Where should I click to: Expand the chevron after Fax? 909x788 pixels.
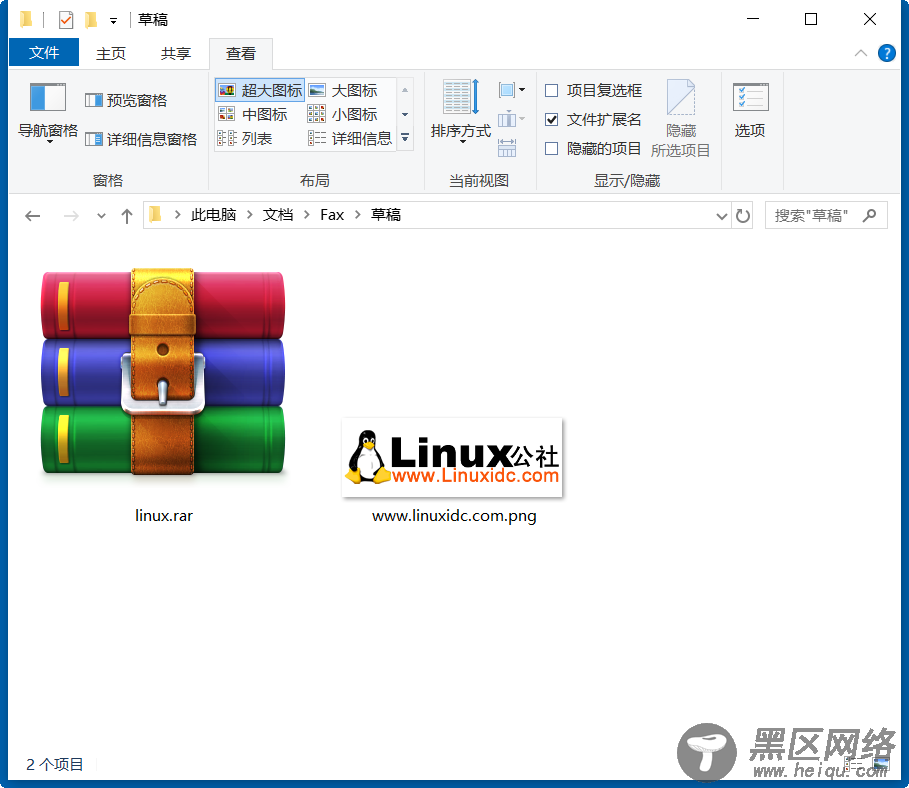tap(358, 215)
